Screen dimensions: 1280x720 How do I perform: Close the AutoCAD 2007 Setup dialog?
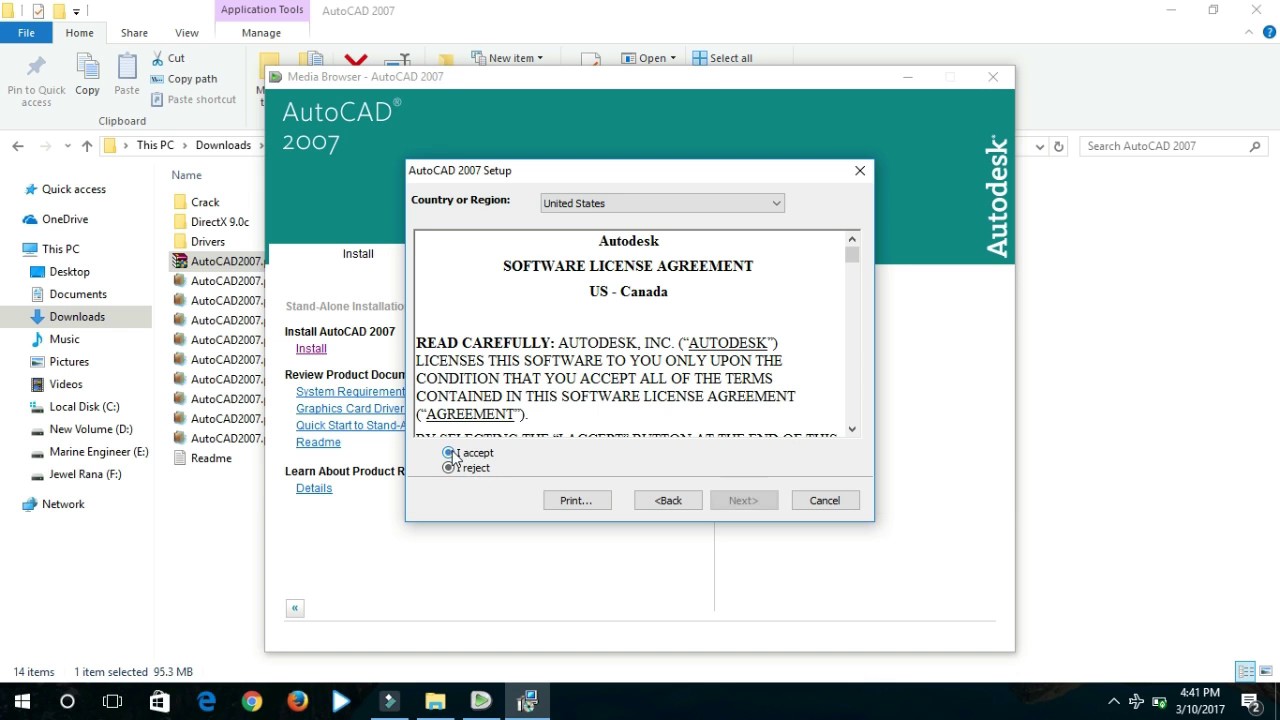[x=860, y=171]
